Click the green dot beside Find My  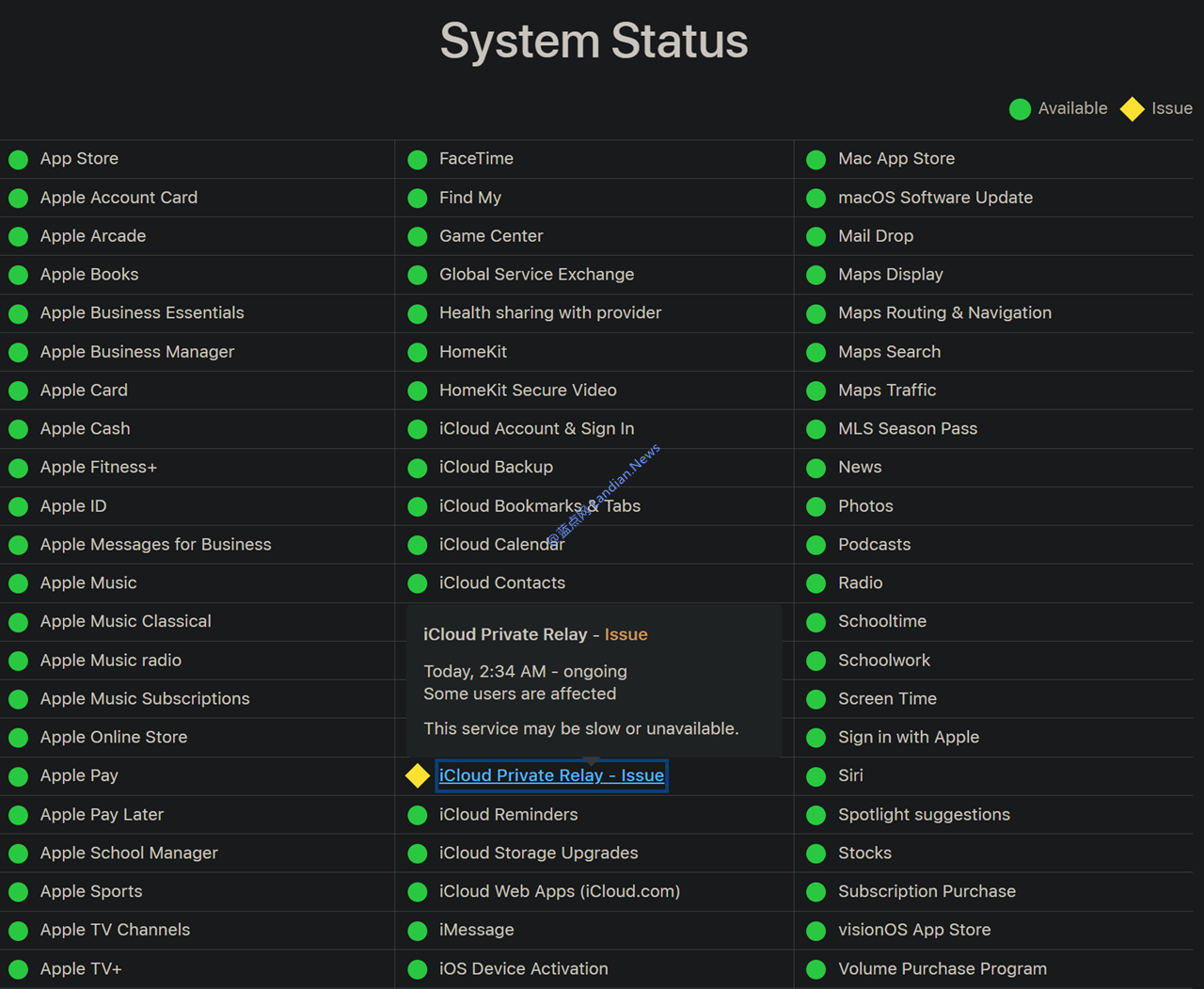click(418, 198)
